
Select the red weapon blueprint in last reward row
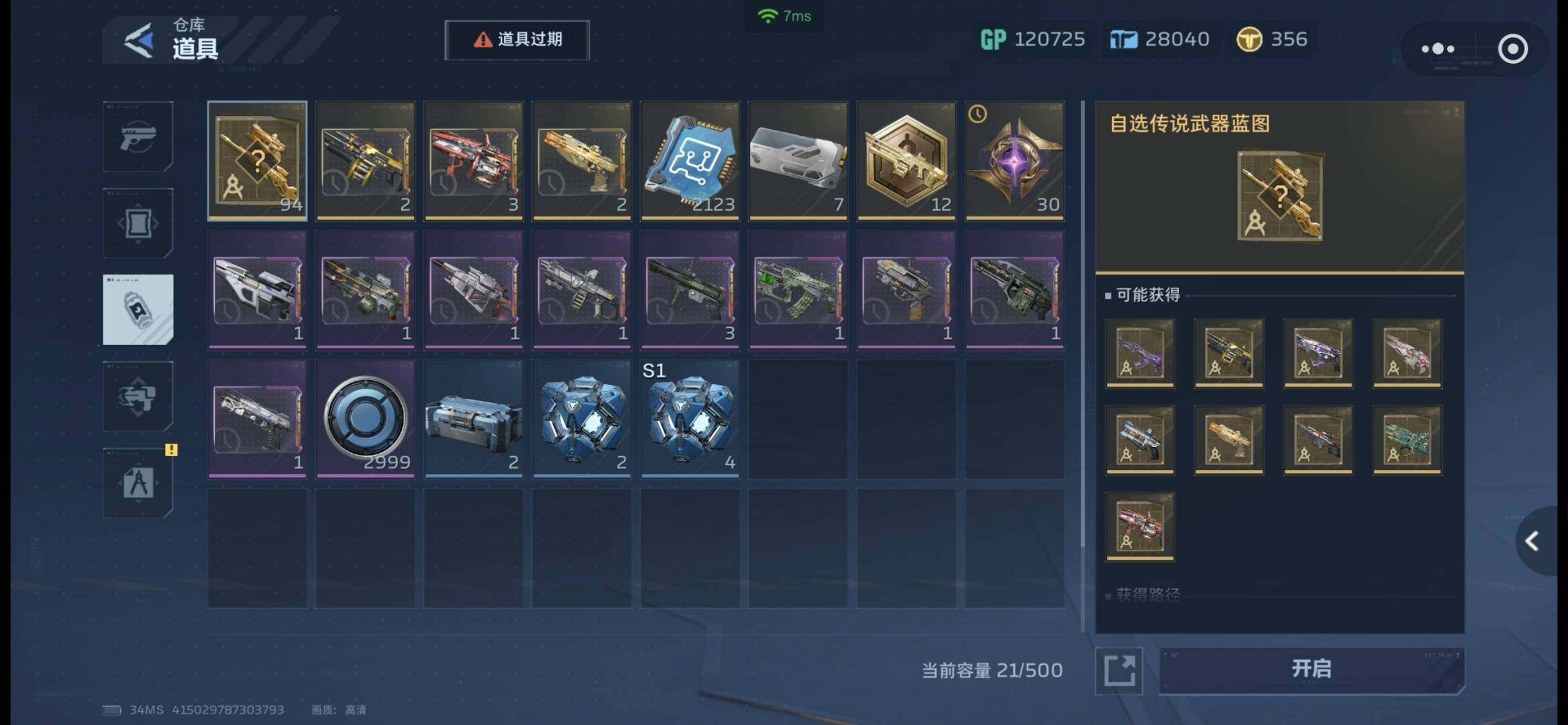pyautogui.click(x=1140, y=526)
